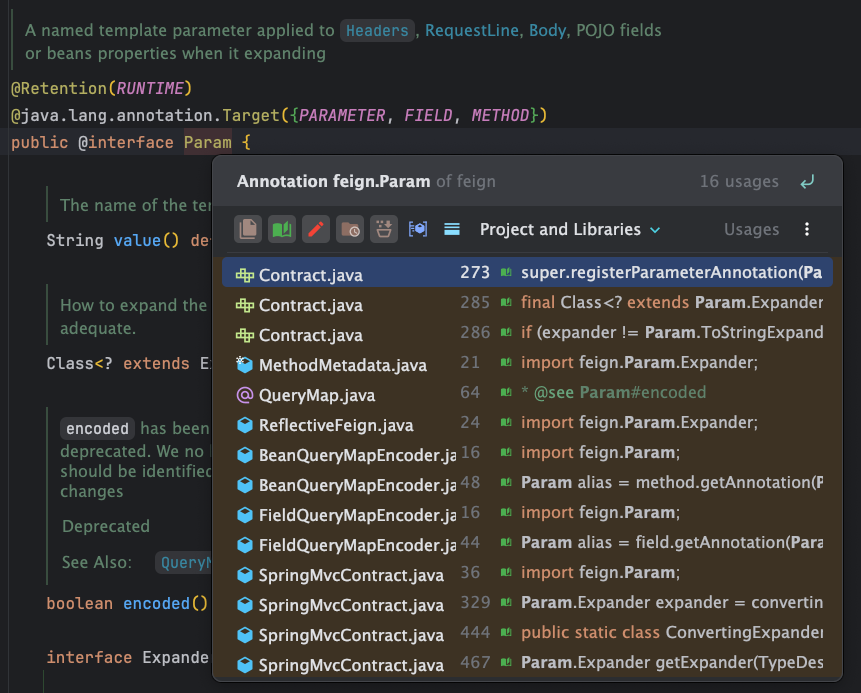Click the Deprecated label in doc comment
This screenshot has width=861, height=693.
click(x=106, y=526)
